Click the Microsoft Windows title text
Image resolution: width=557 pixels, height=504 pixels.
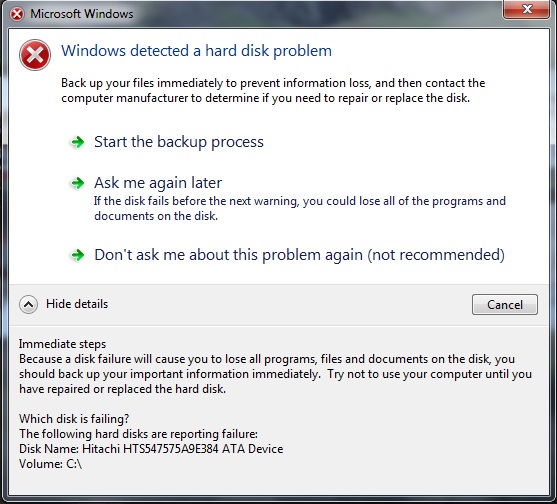(82, 14)
